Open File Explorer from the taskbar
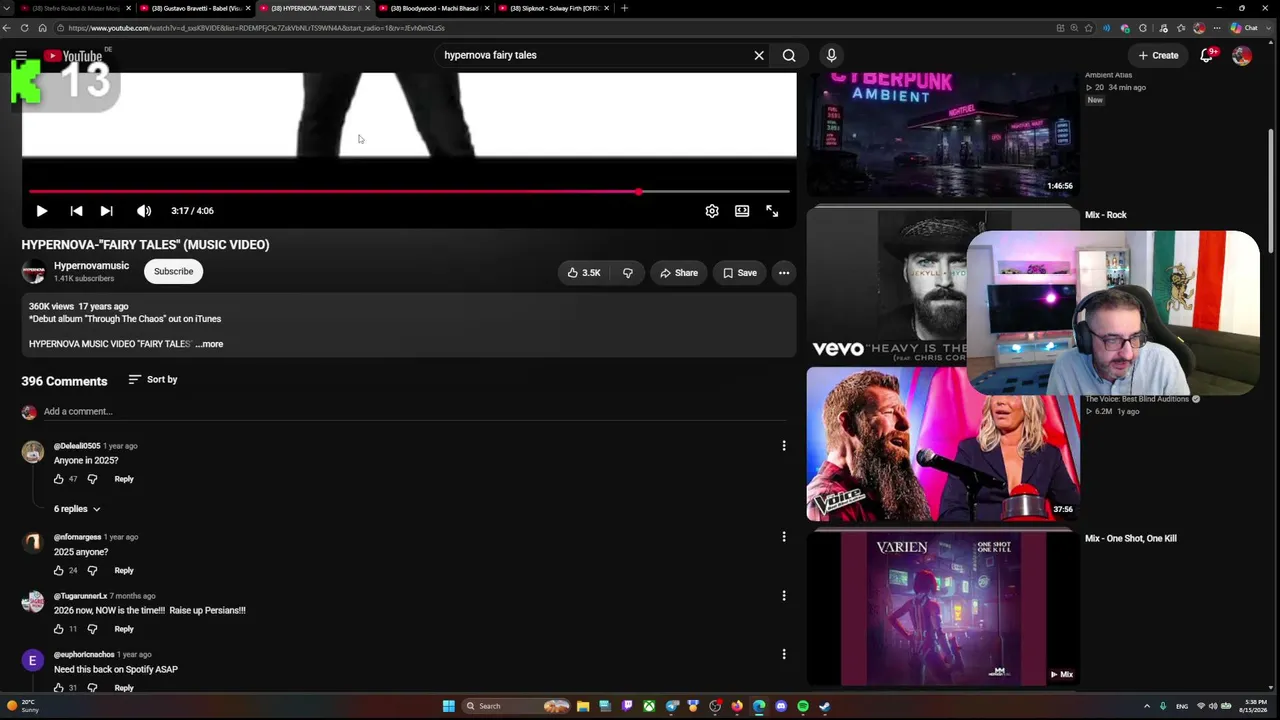 pos(583,706)
